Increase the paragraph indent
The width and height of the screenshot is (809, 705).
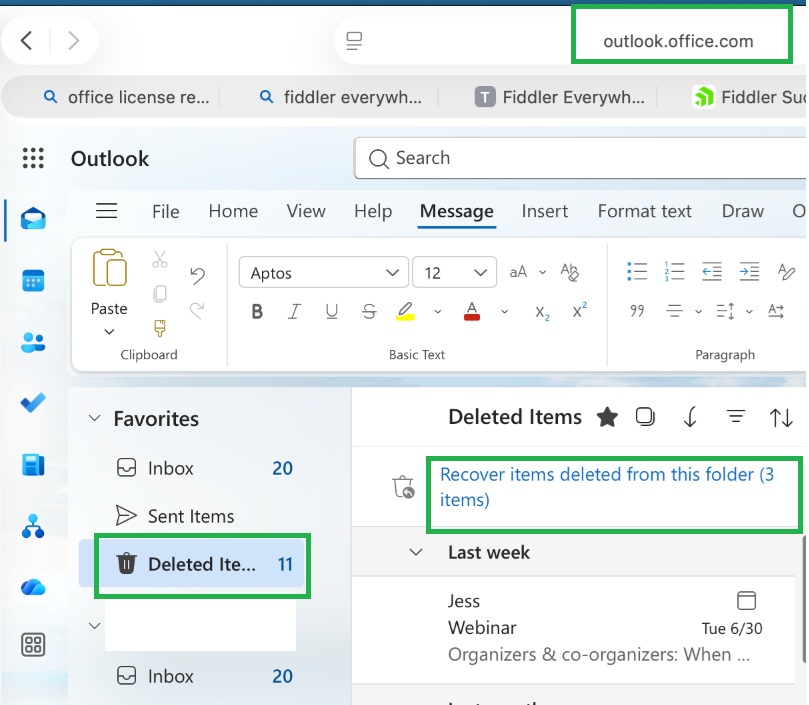pyautogui.click(x=749, y=271)
